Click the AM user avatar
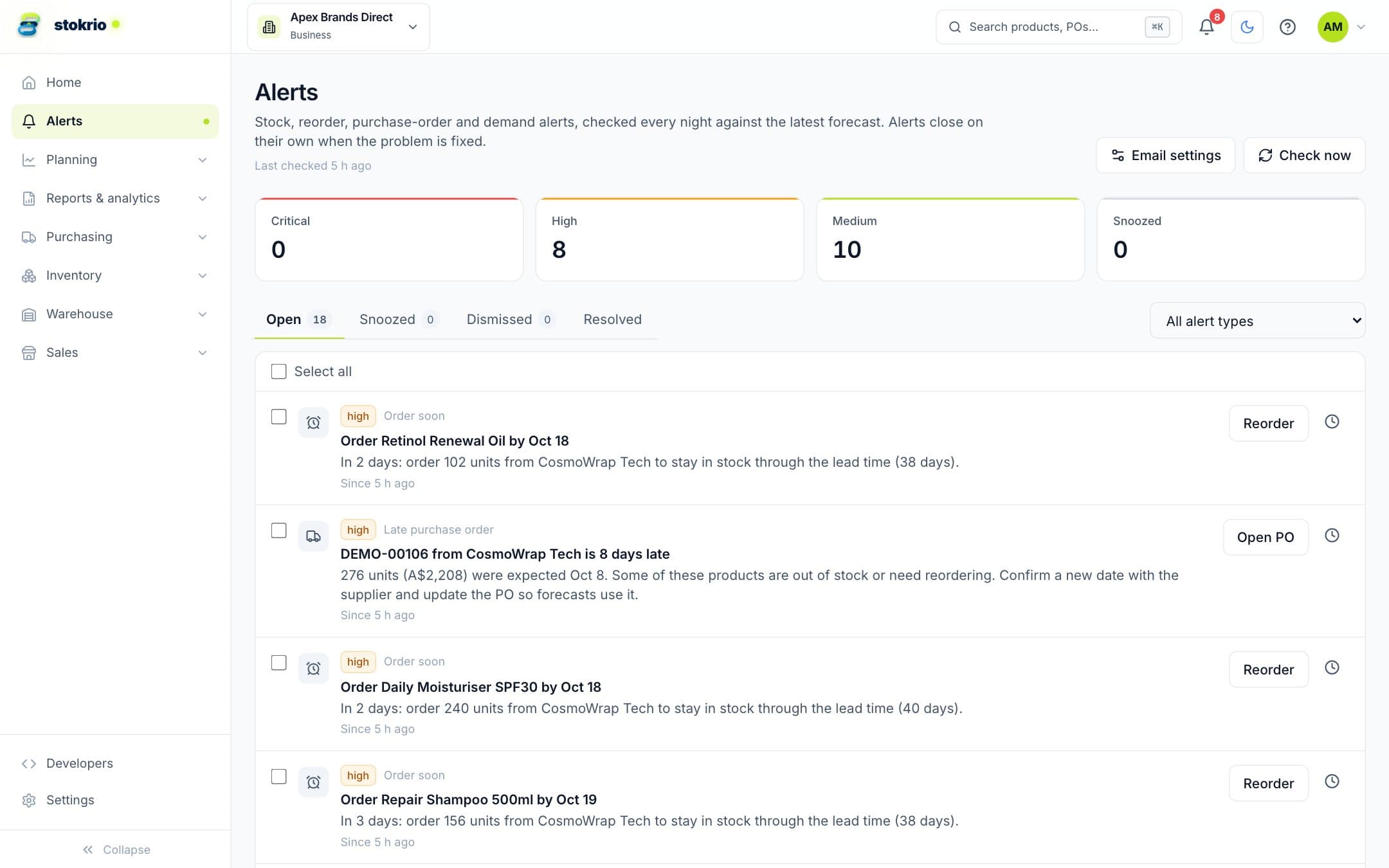The height and width of the screenshot is (868, 1389). (1332, 26)
